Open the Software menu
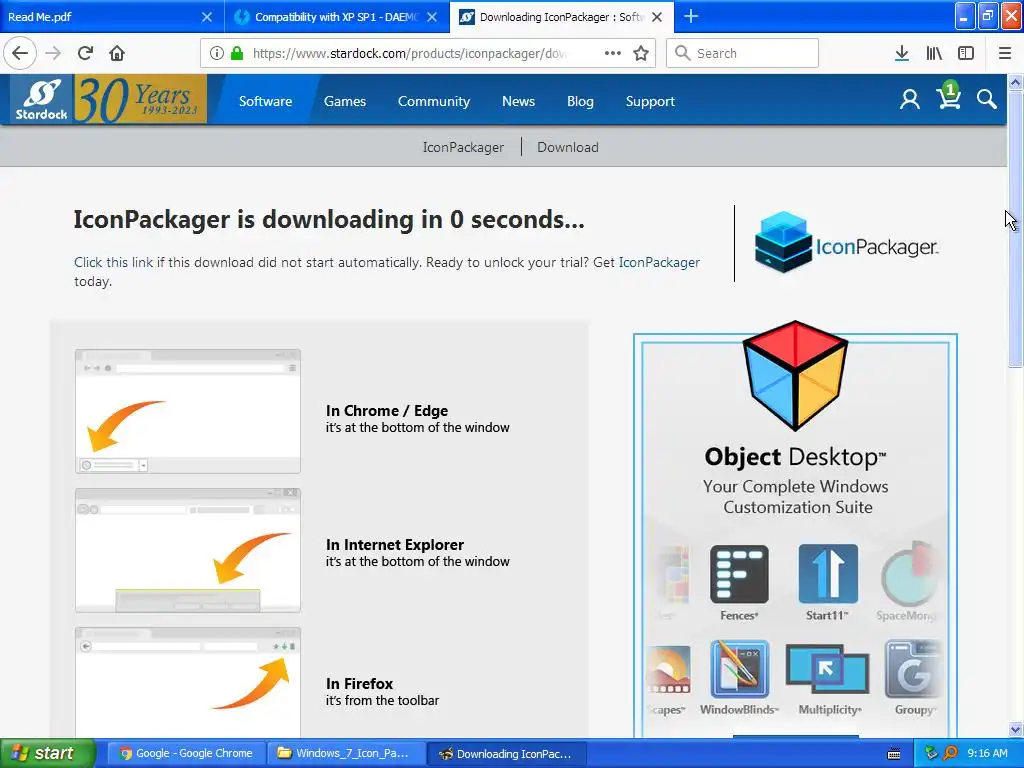This screenshot has height=768, width=1024. pyautogui.click(x=265, y=101)
